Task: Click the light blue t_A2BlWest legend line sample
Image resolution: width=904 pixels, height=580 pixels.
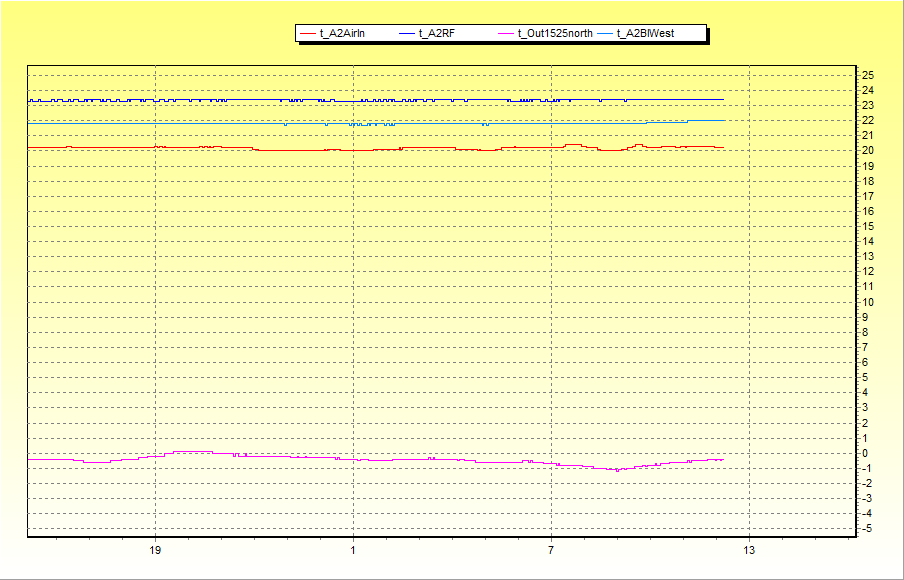Action: click(604, 34)
